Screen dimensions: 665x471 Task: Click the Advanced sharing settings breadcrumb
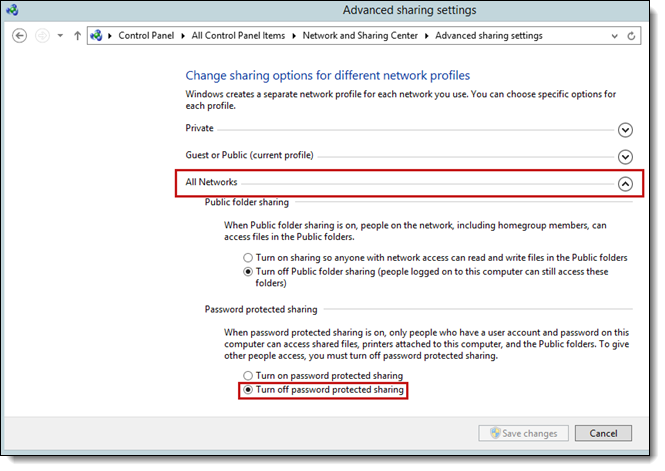(x=489, y=36)
